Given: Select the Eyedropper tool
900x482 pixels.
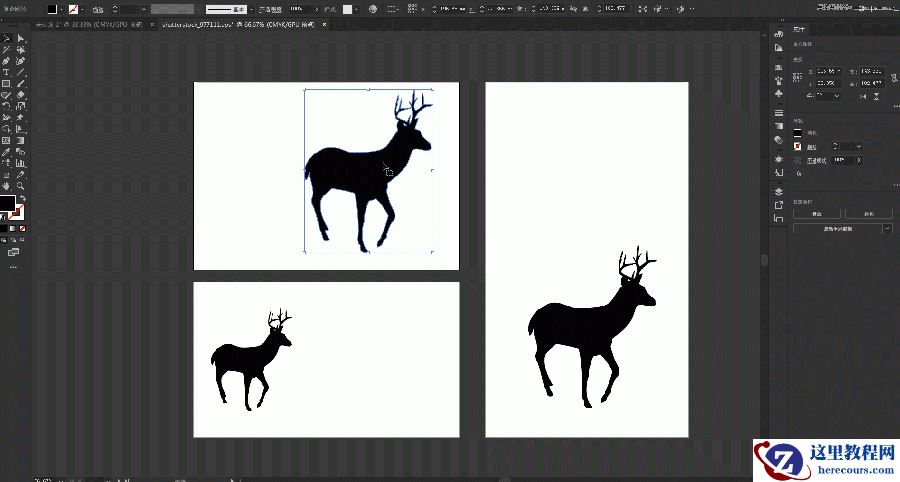Looking at the screenshot, I should [x=6, y=151].
